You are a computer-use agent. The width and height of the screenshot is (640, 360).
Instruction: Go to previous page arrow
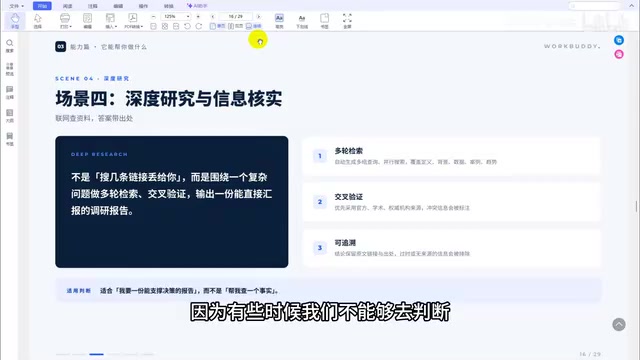tap(213, 17)
